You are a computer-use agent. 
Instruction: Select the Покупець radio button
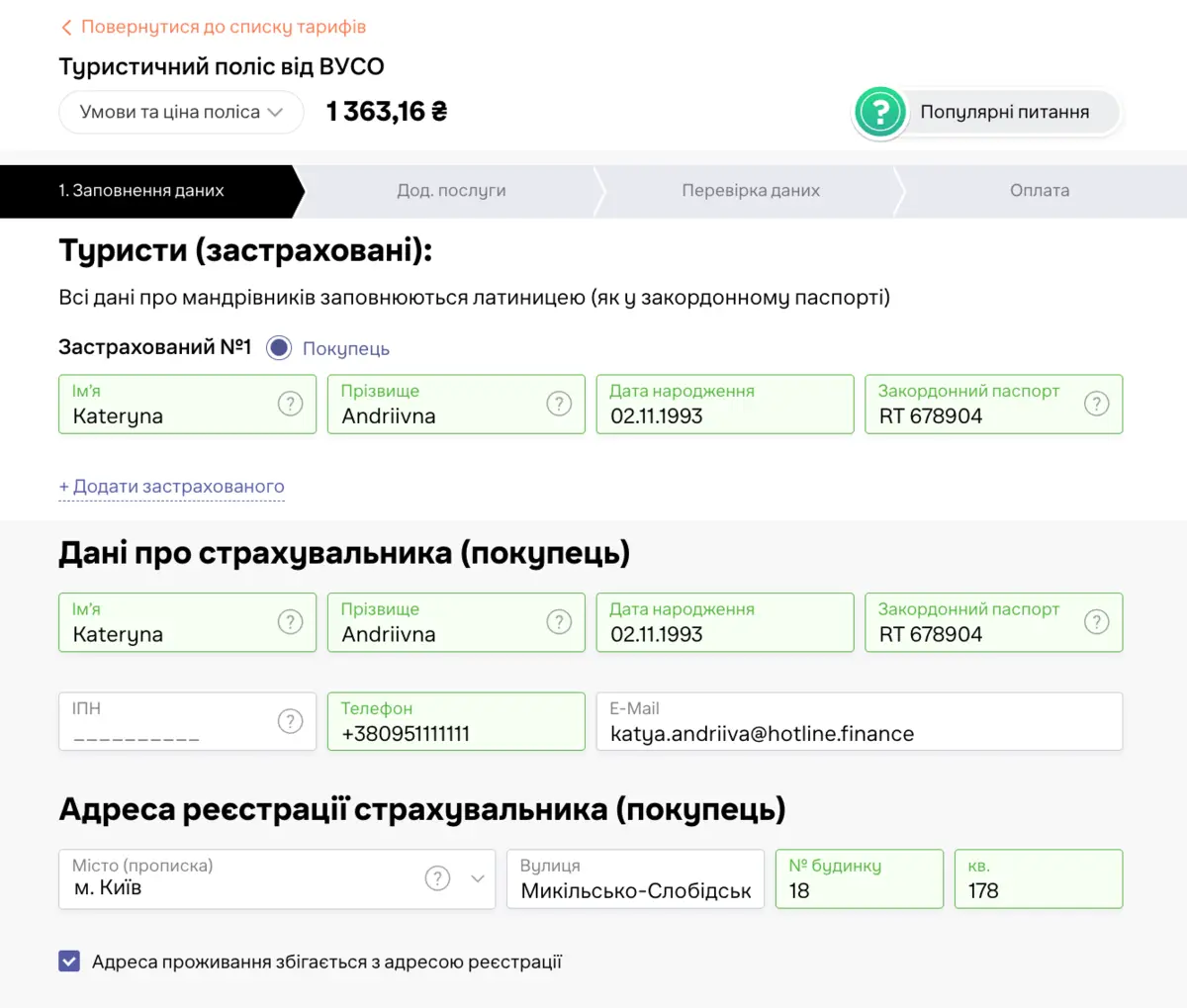click(279, 348)
